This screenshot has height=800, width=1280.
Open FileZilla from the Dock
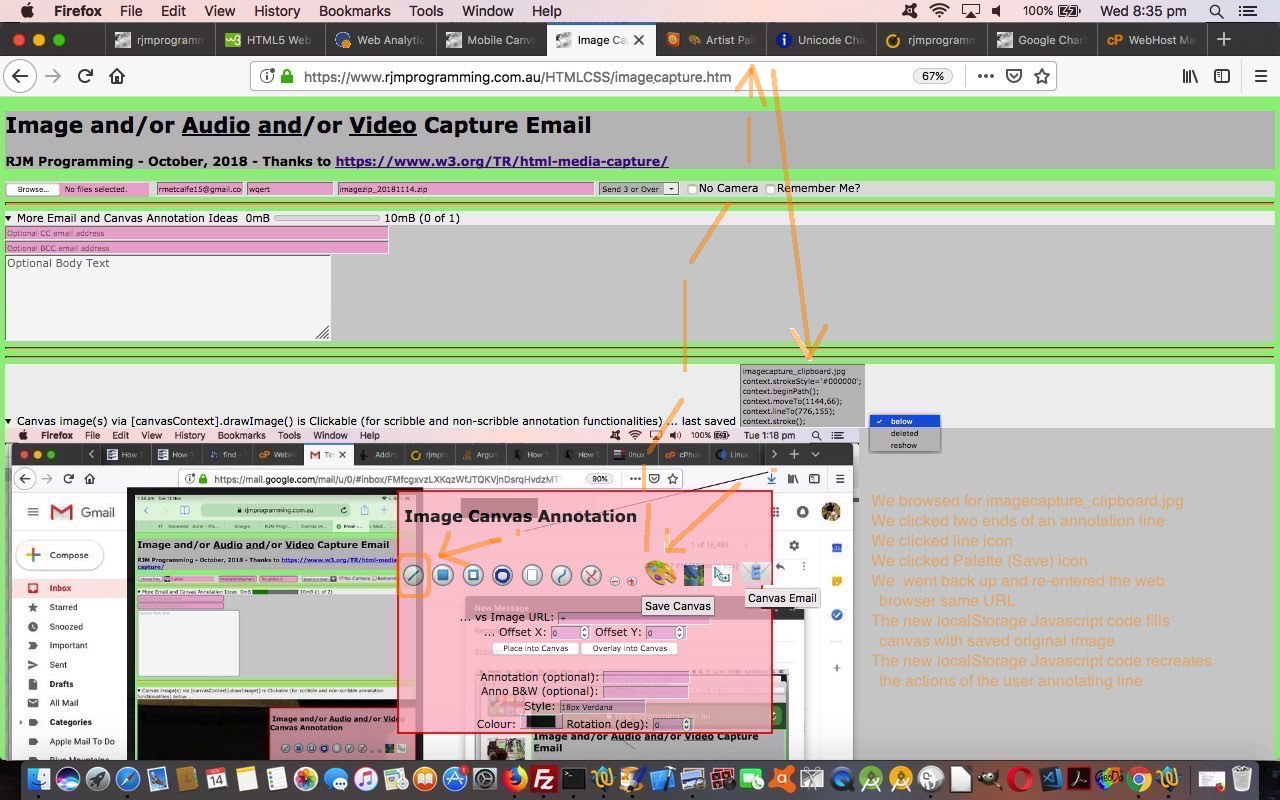pos(544,778)
